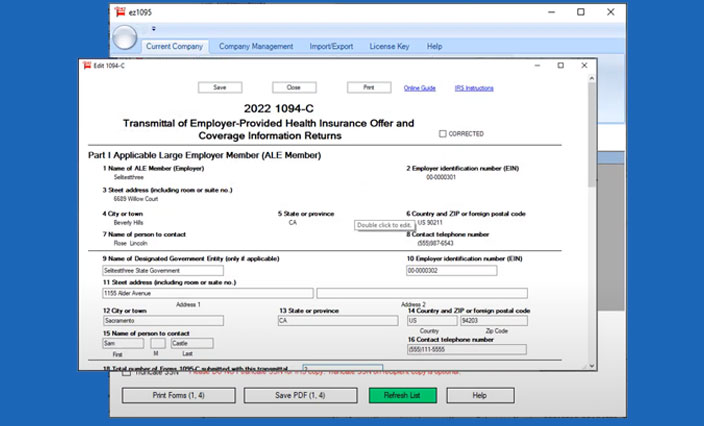704x426 pixels.
Task: Click the Help button in the main window
Action: [480, 395]
